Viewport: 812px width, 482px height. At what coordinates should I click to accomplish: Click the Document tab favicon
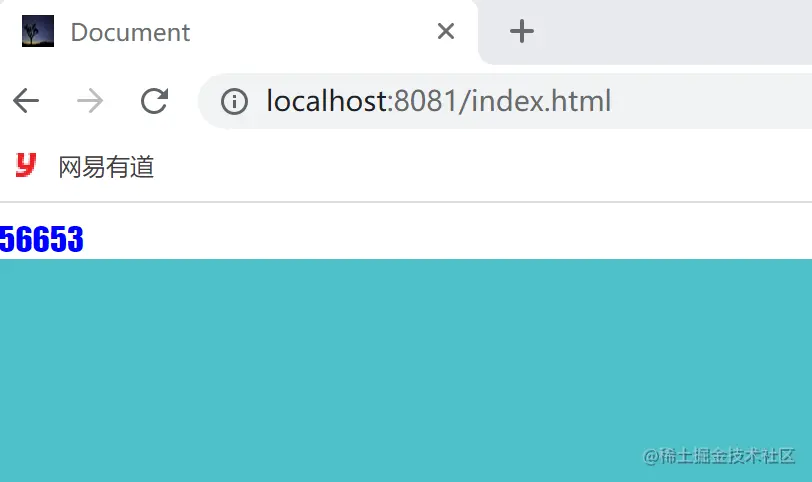(x=38, y=31)
